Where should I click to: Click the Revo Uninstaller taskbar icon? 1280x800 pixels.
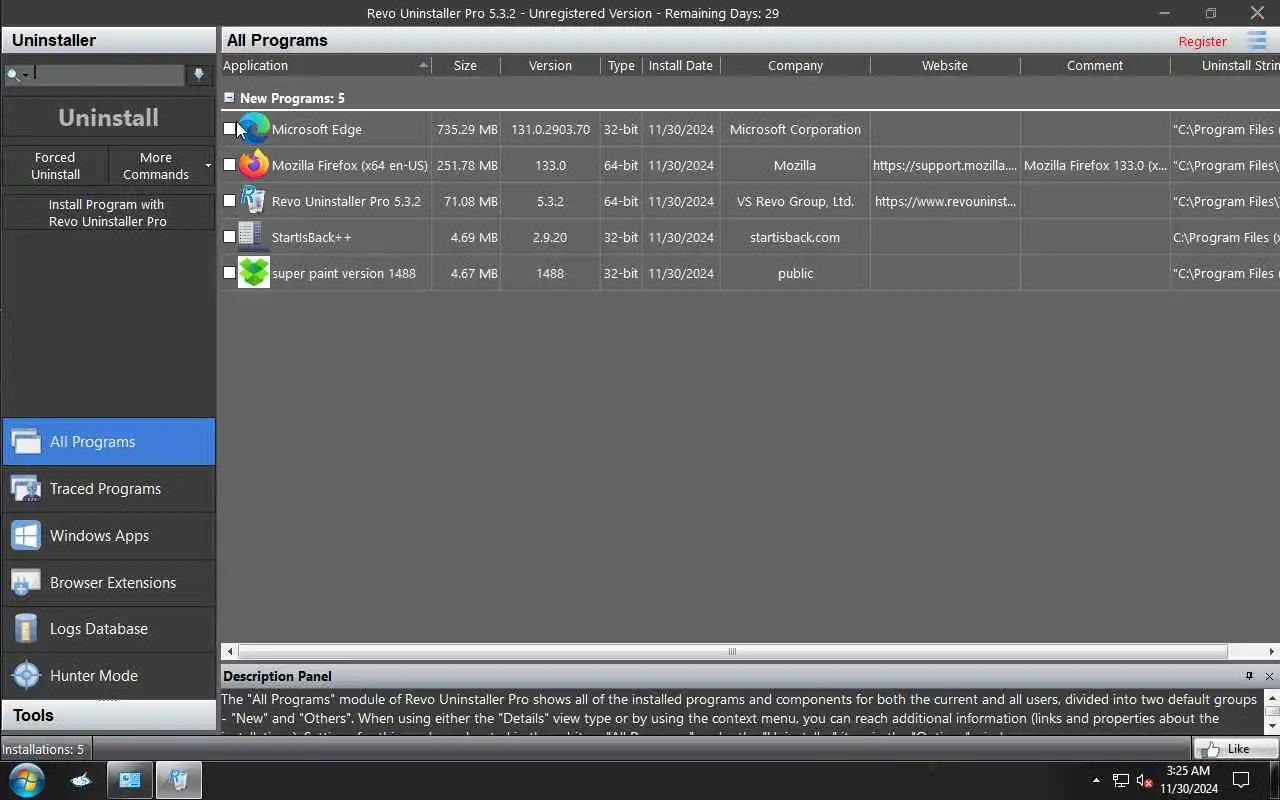[178, 780]
